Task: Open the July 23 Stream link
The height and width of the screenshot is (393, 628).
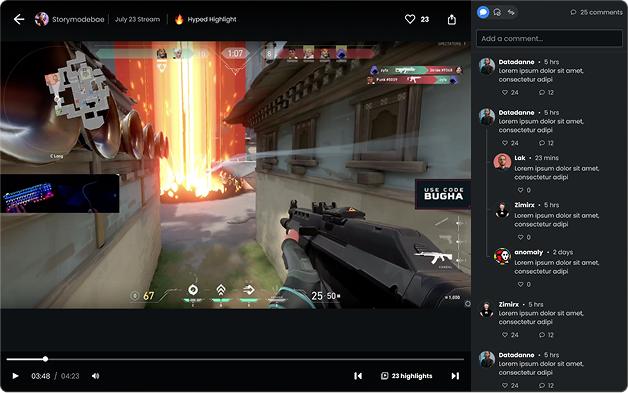Action: coord(137,19)
